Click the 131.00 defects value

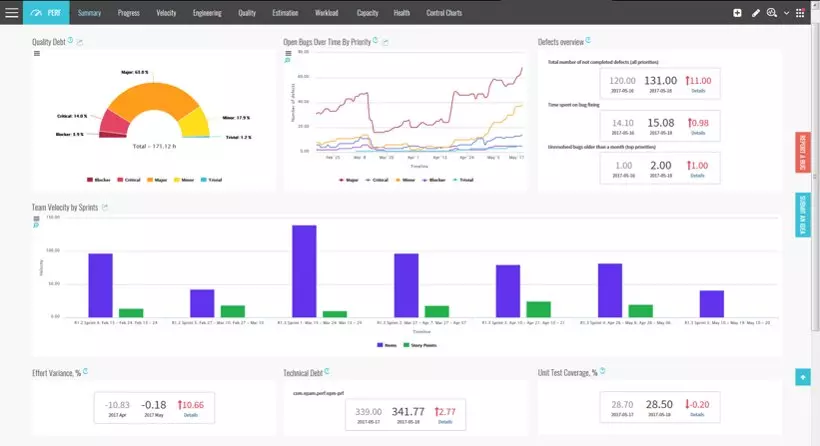coord(660,81)
